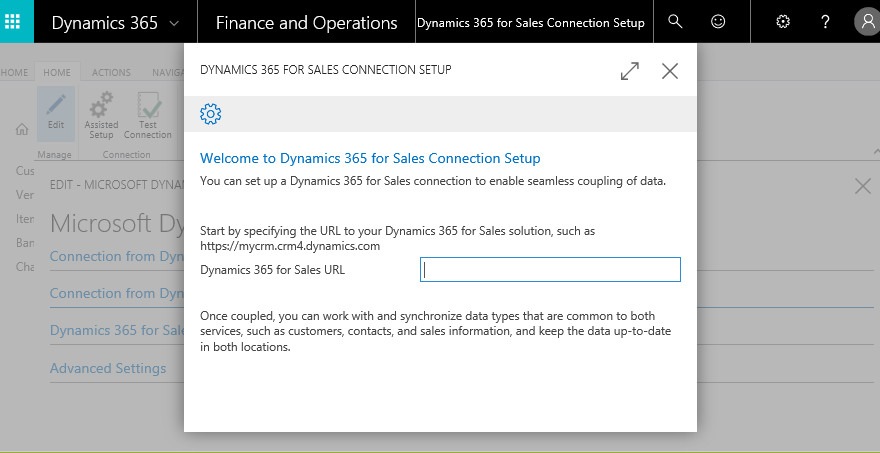
Task: Focus the Dynamics 365 for Sales URL field
Action: pyautogui.click(x=550, y=269)
